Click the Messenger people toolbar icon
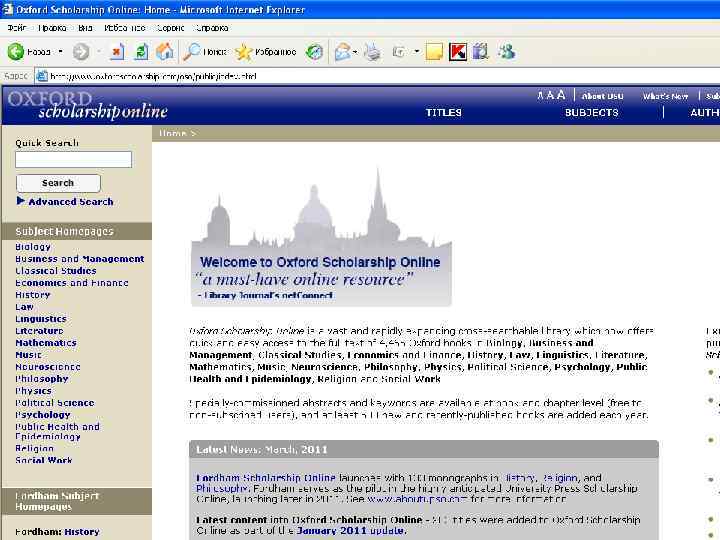 coord(507,52)
